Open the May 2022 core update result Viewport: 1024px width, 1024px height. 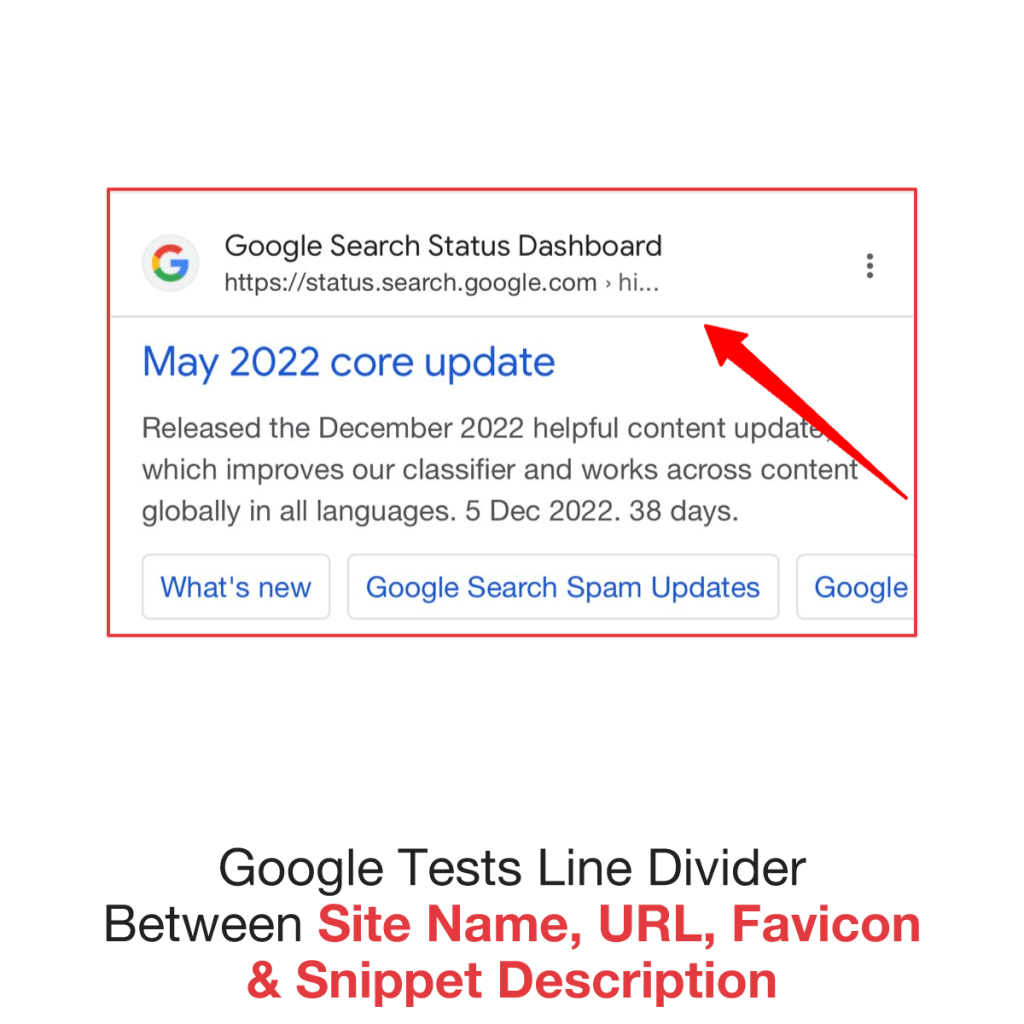pyautogui.click(x=348, y=362)
